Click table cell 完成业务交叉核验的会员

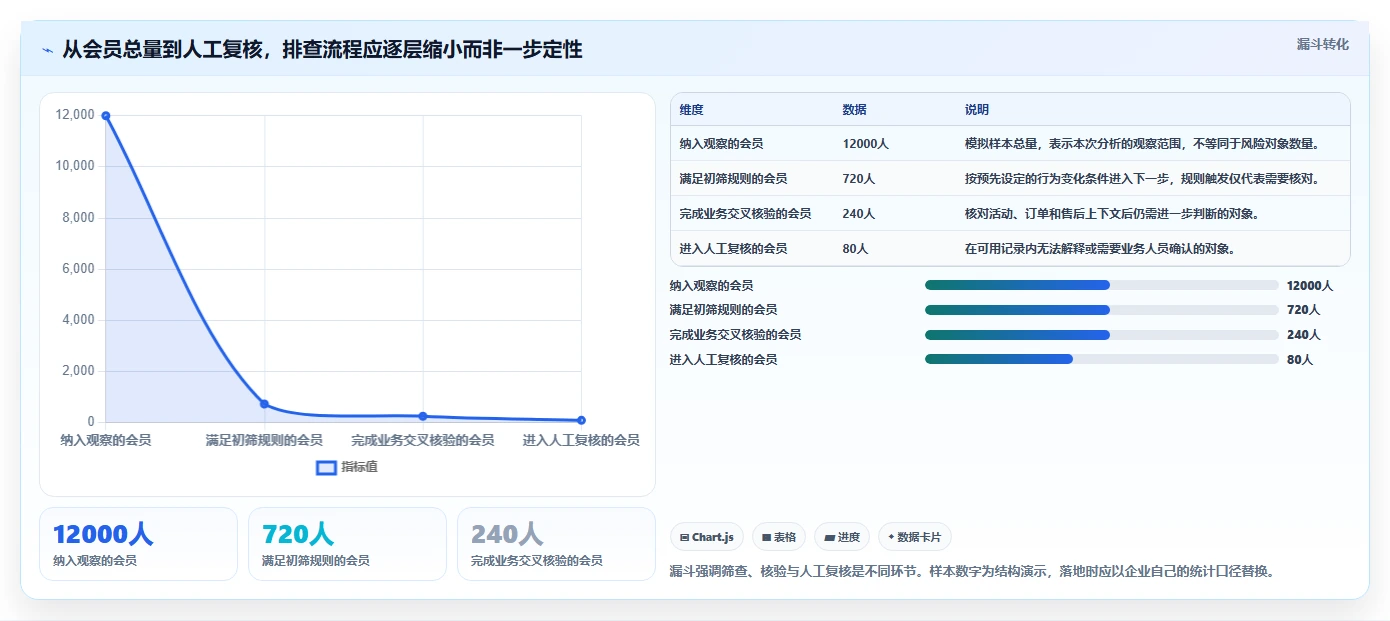click(745, 214)
